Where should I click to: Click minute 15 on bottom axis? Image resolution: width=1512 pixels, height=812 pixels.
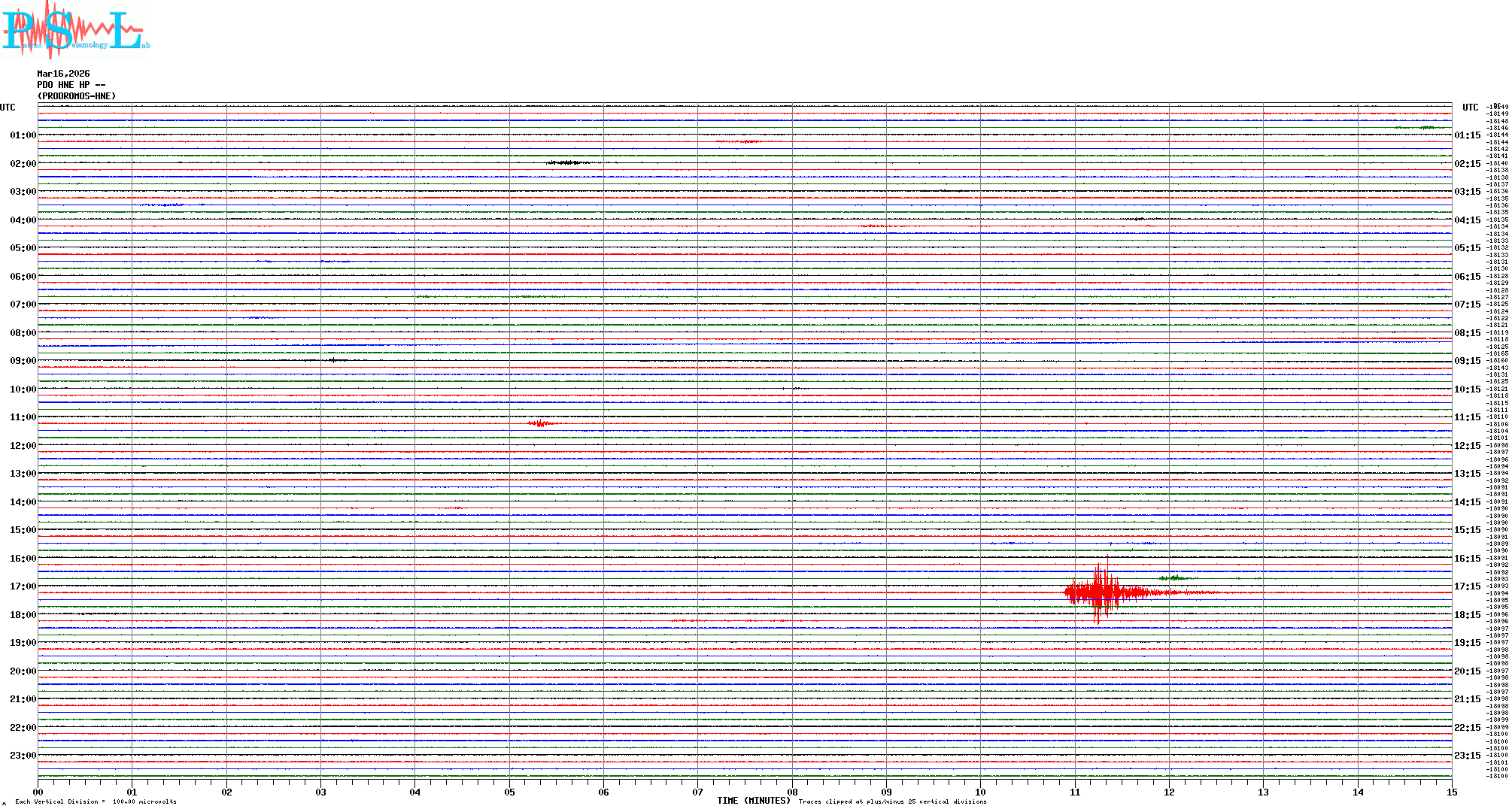(x=1452, y=792)
